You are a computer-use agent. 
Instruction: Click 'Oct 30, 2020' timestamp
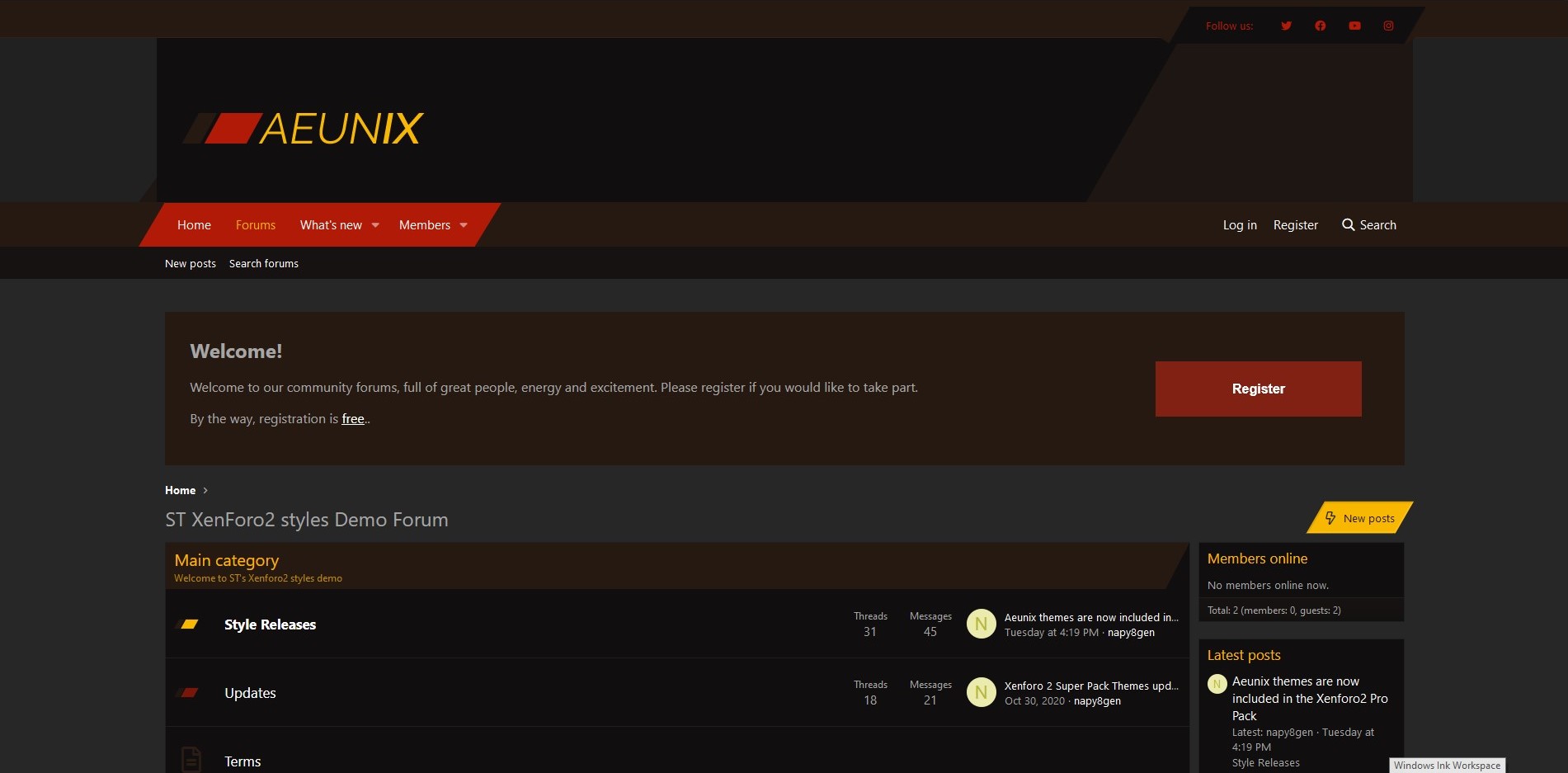coord(1034,701)
